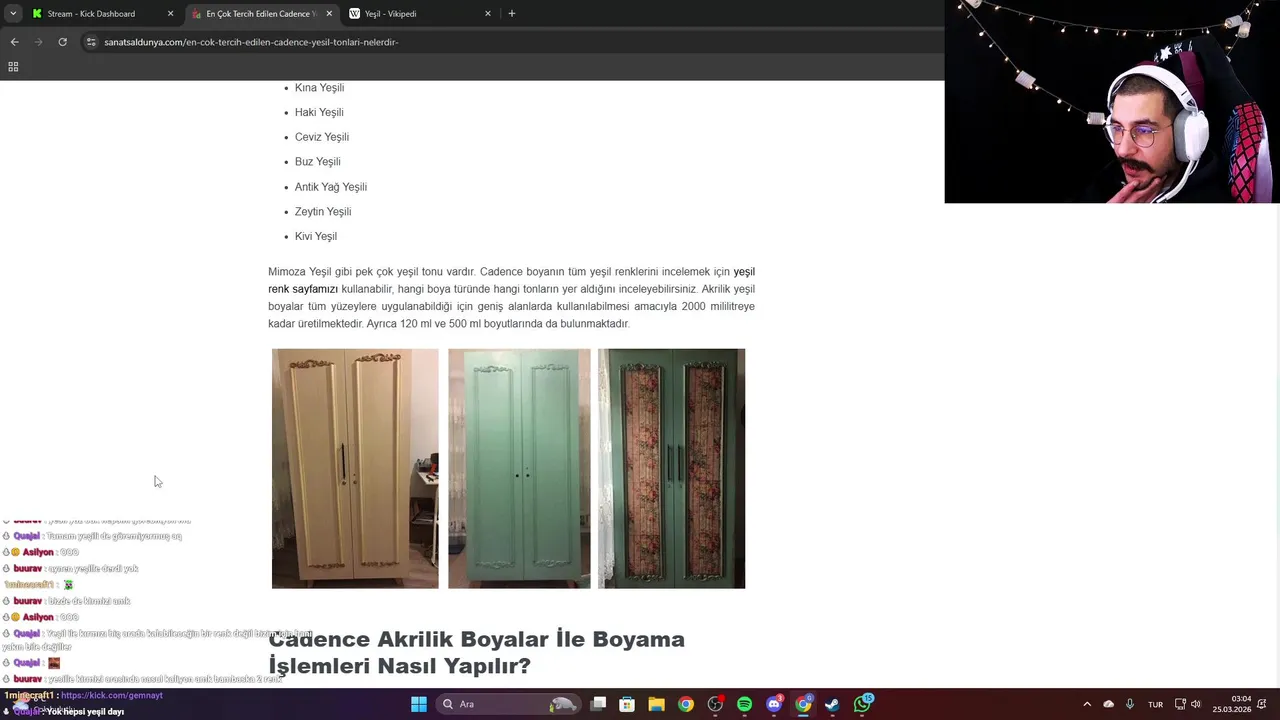Open the cream wardrobe photo

355,468
